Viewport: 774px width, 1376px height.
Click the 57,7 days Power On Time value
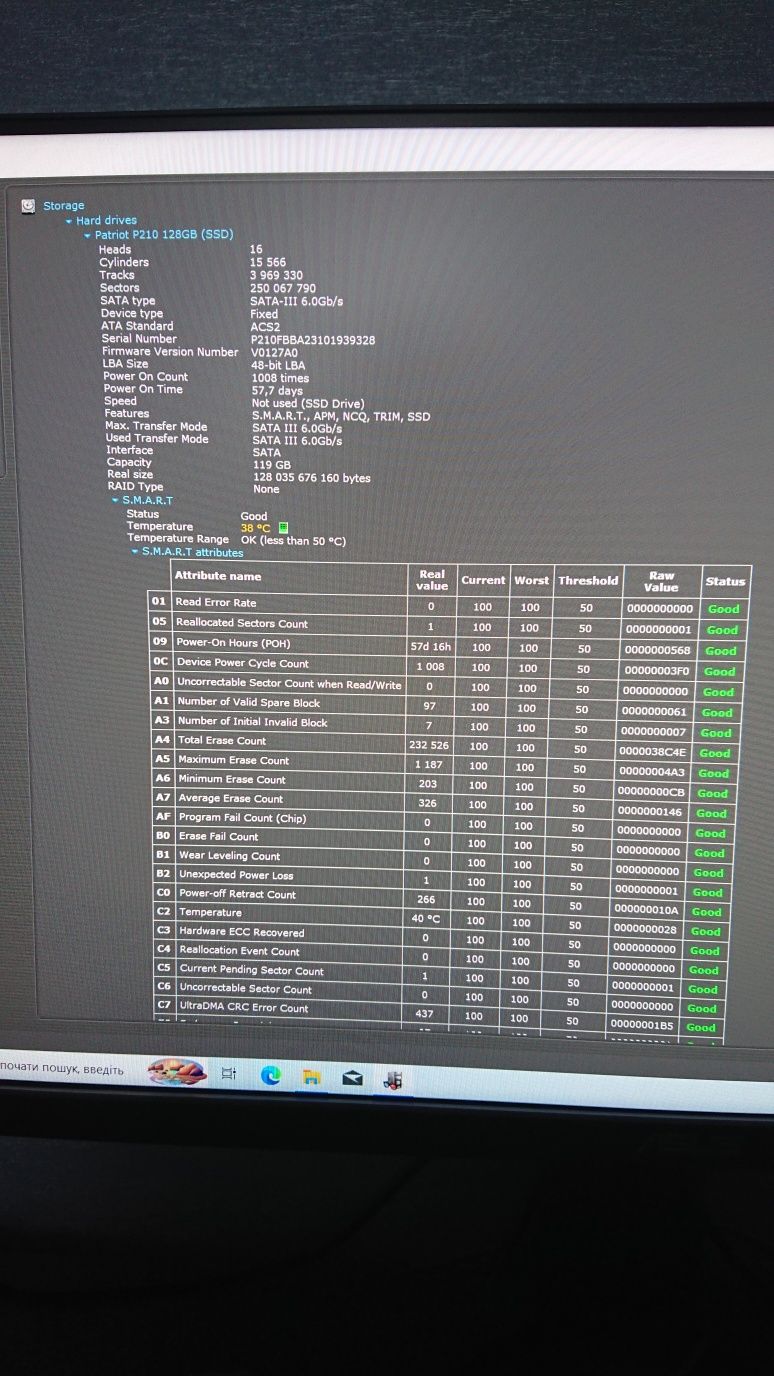click(x=277, y=391)
